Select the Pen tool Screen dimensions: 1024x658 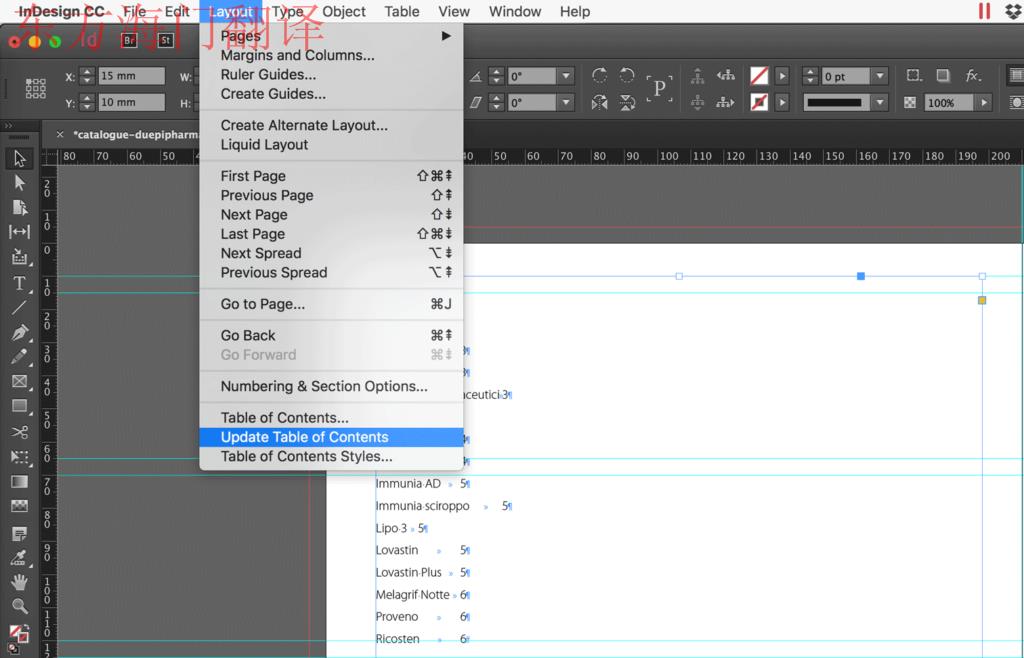point(20,332)
